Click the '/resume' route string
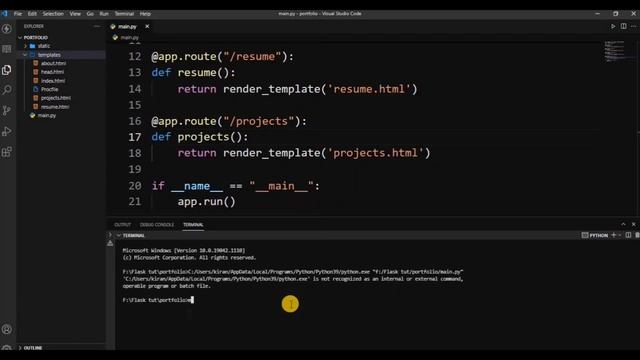The width and height of the screenshot is (640, 360). point(253,56)
